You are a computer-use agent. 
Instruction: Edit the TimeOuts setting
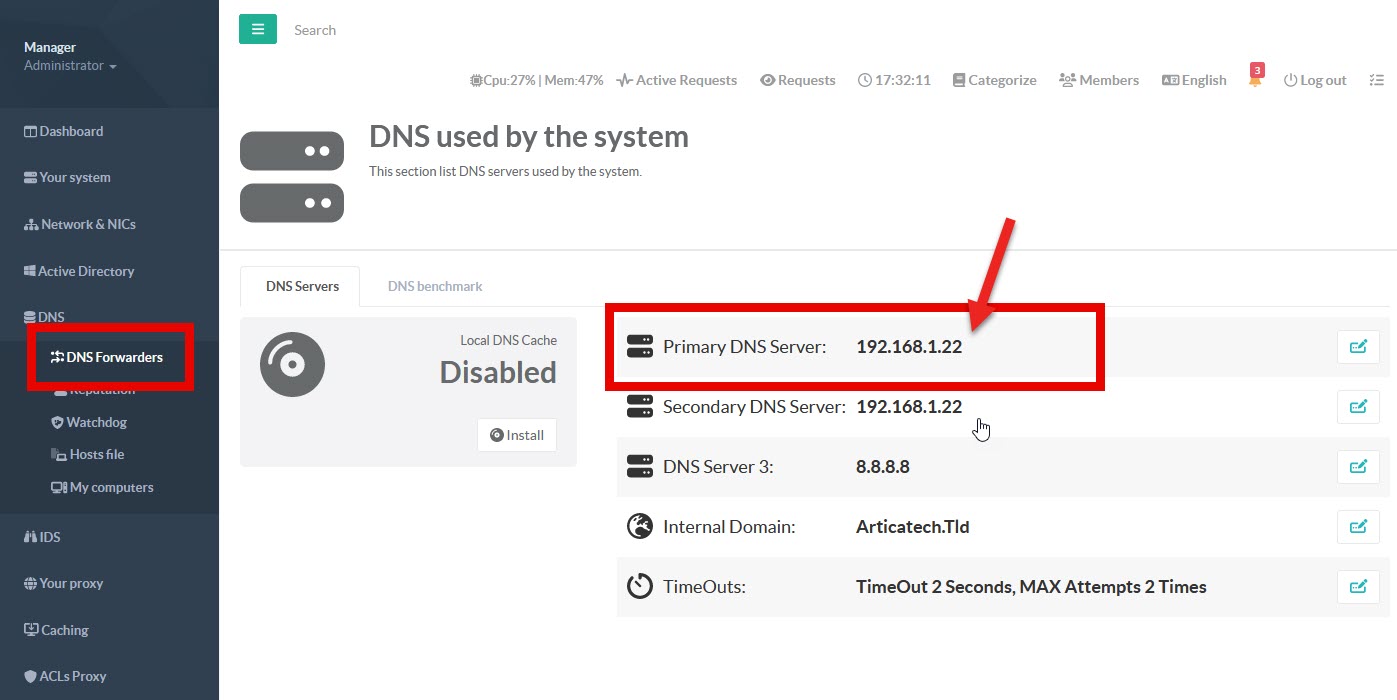click(x=1358, y=587)
